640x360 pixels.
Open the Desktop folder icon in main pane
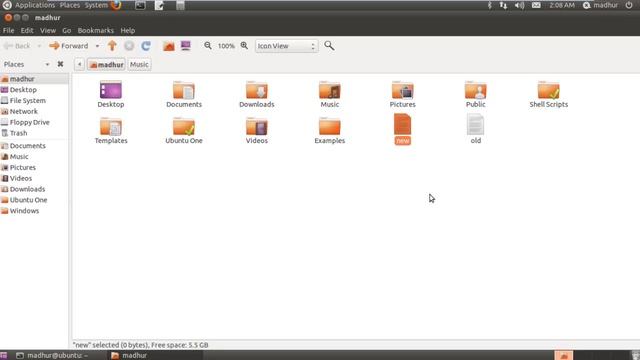pyautogui.click(x=111, y=90)
